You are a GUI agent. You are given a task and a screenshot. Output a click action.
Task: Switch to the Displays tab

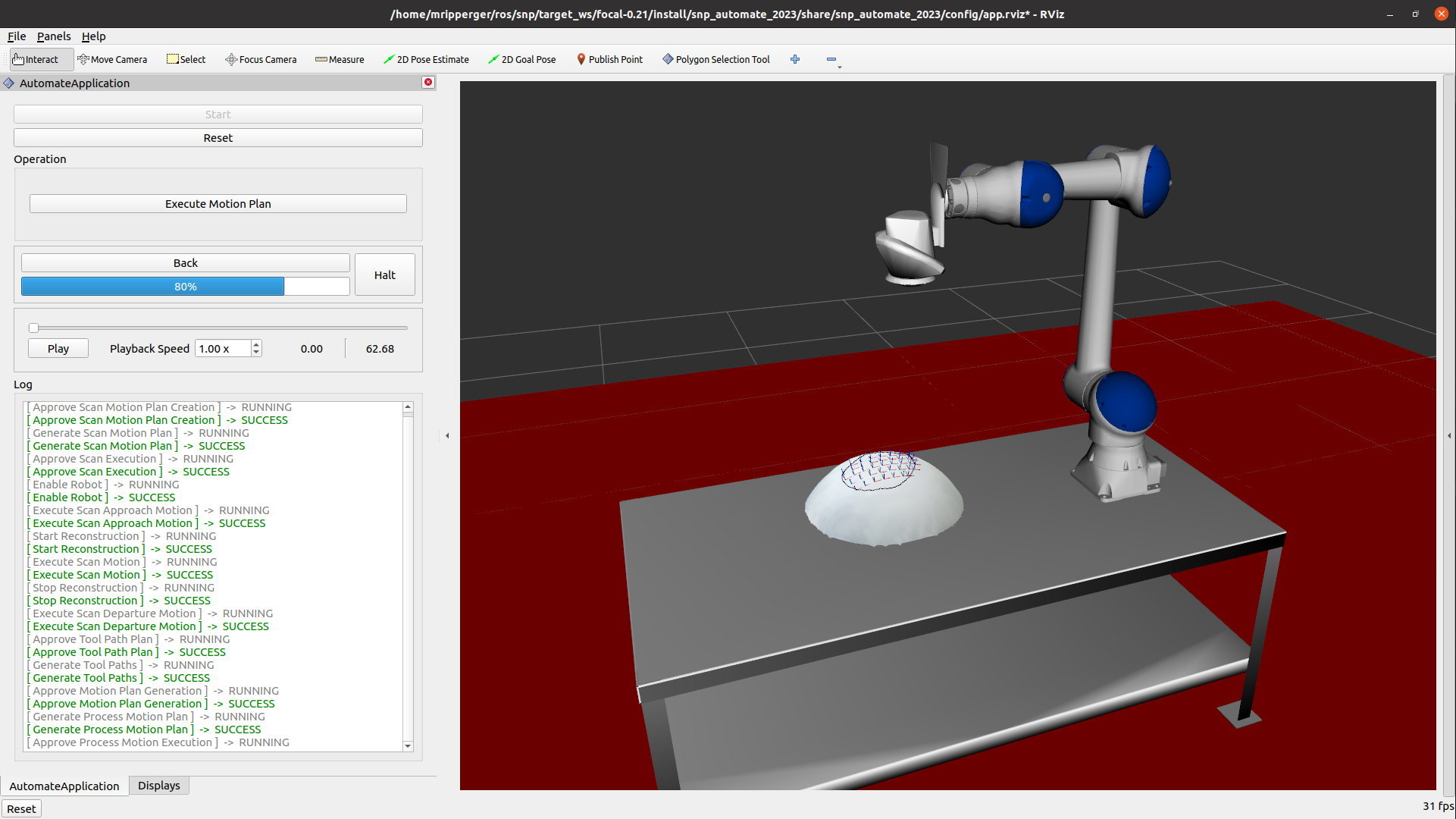(x=158, y=786)
